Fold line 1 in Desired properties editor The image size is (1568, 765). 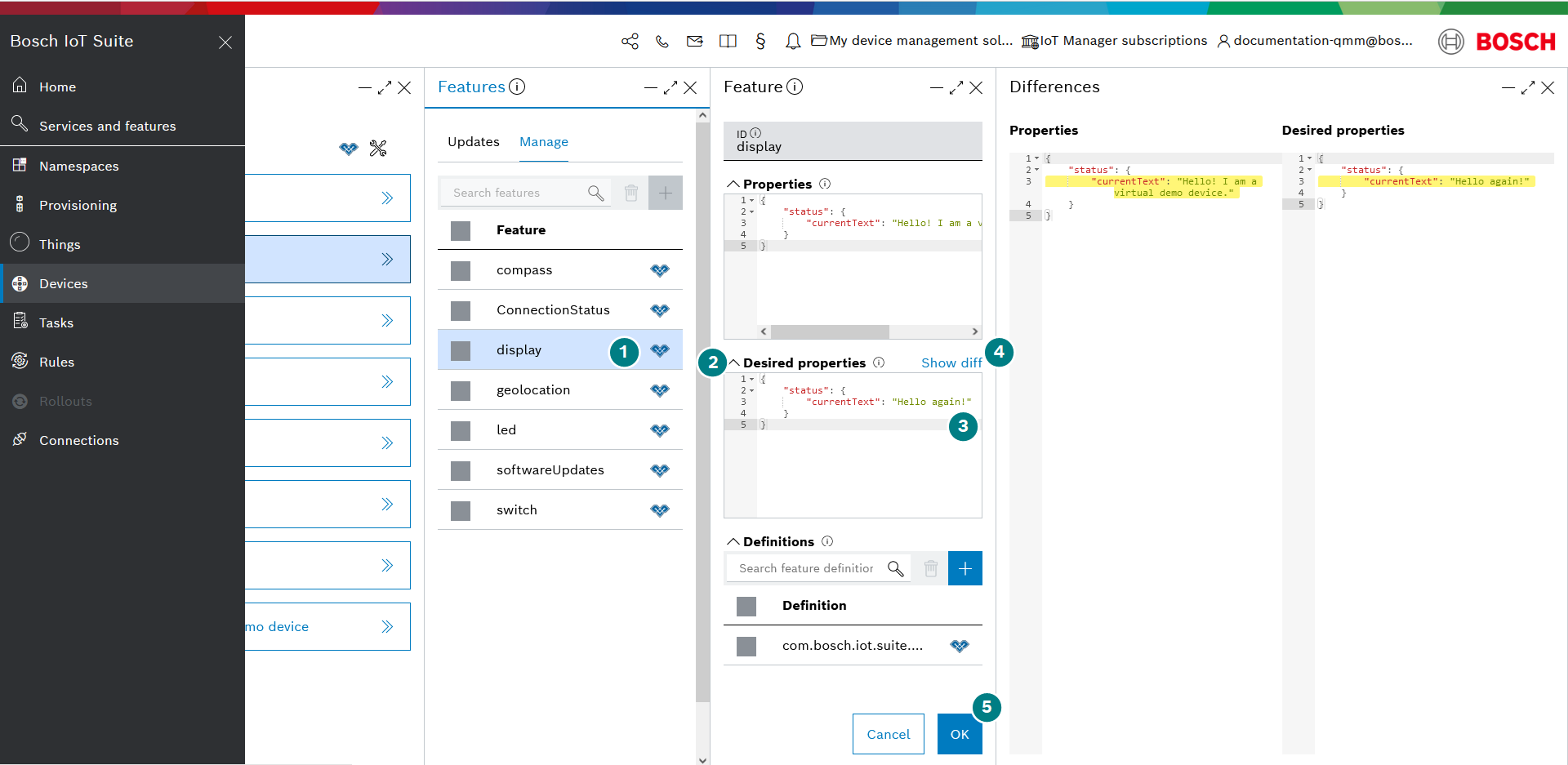click(752, 379)
